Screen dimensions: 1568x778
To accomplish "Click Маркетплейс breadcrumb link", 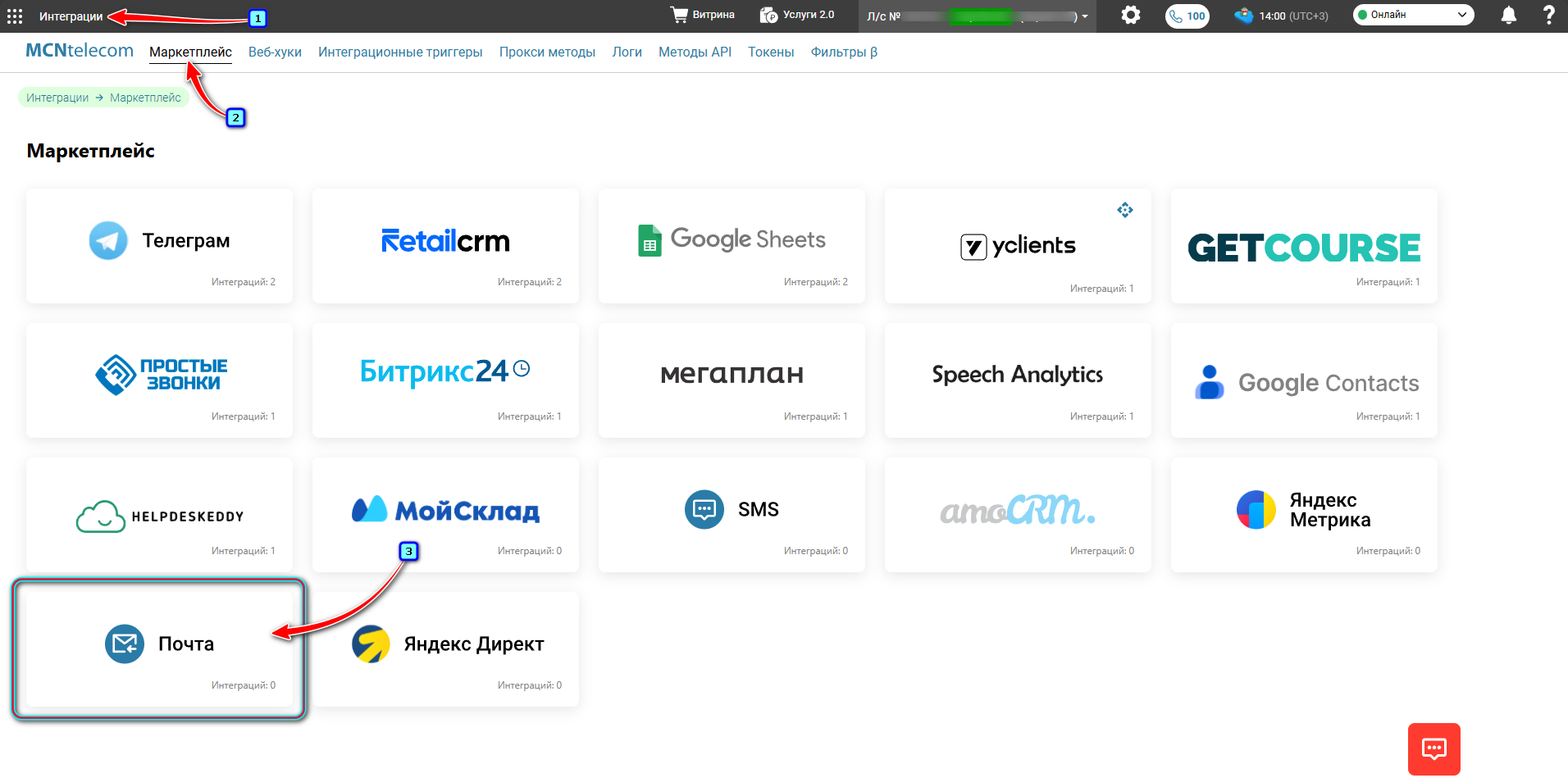I will [145, 98].
